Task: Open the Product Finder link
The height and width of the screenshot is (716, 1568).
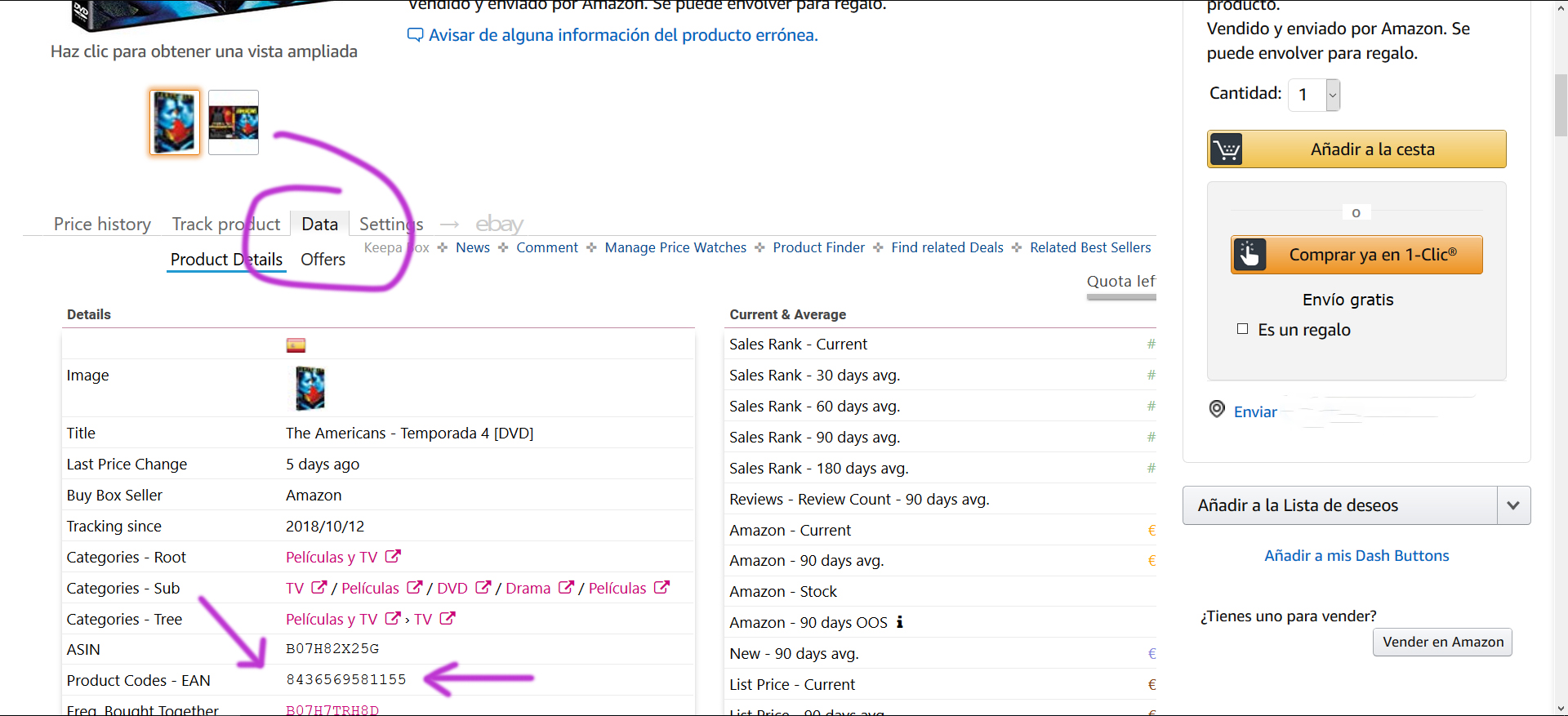Action: click(819, 247)
